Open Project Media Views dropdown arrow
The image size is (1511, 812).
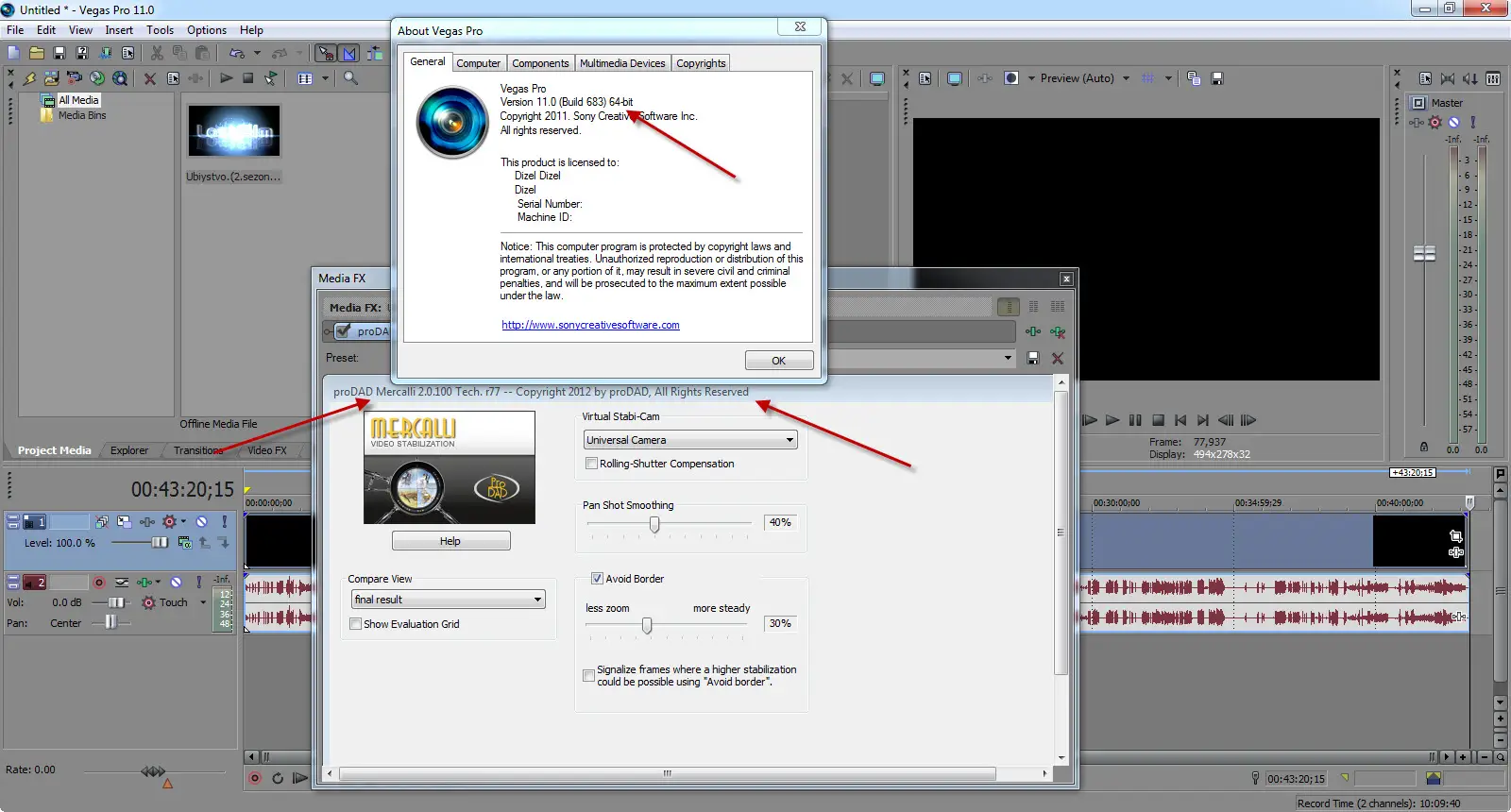(x=325, y=78)
